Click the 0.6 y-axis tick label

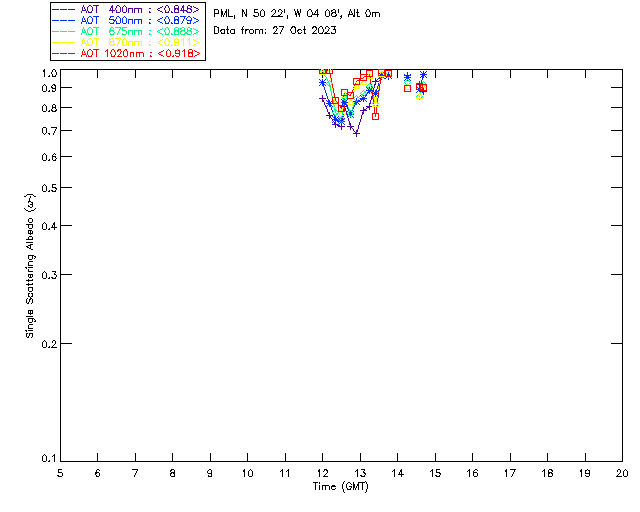point(49,157)
